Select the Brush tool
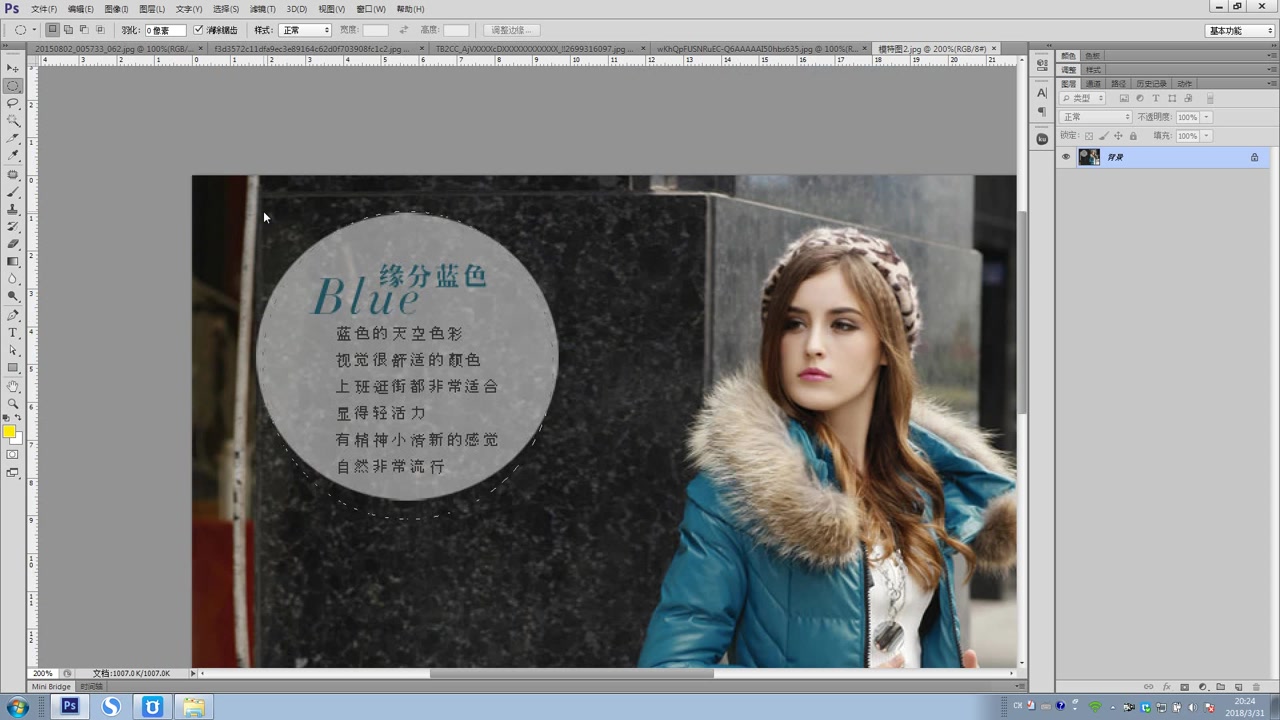 13,192
